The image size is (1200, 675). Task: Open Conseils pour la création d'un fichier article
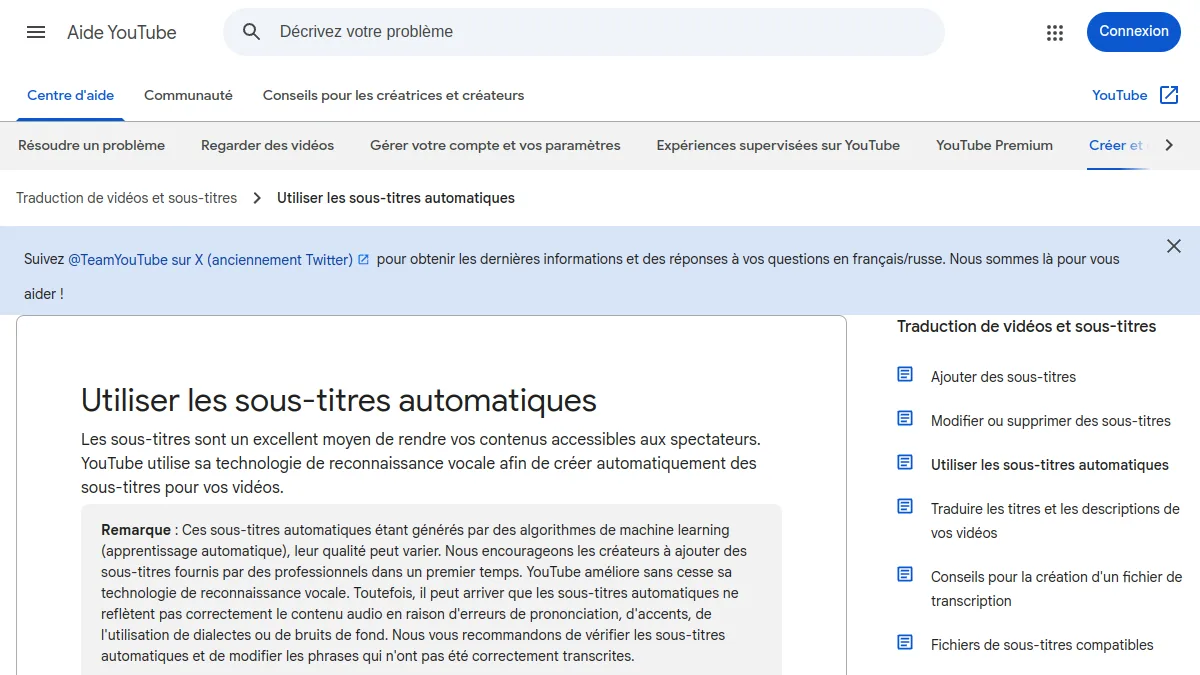click(1056, 589)
